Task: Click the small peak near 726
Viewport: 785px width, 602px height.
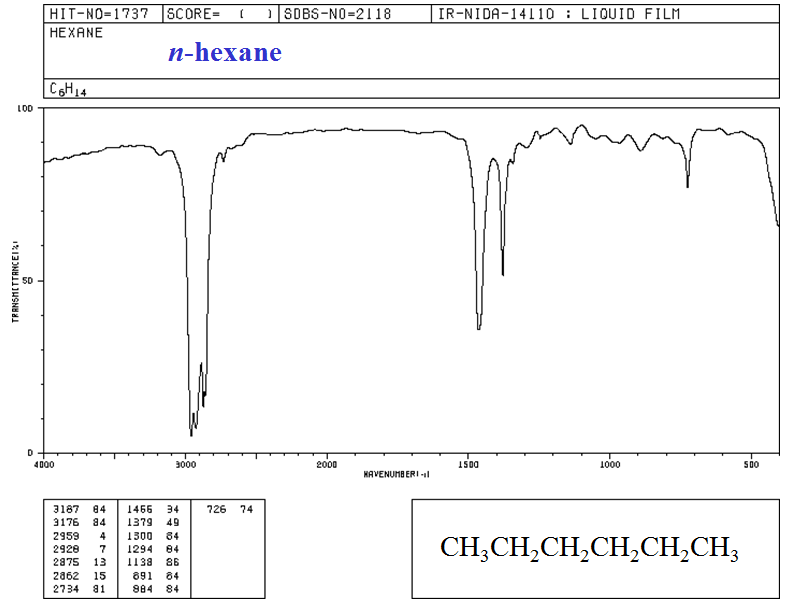Action: coord(687,185)
